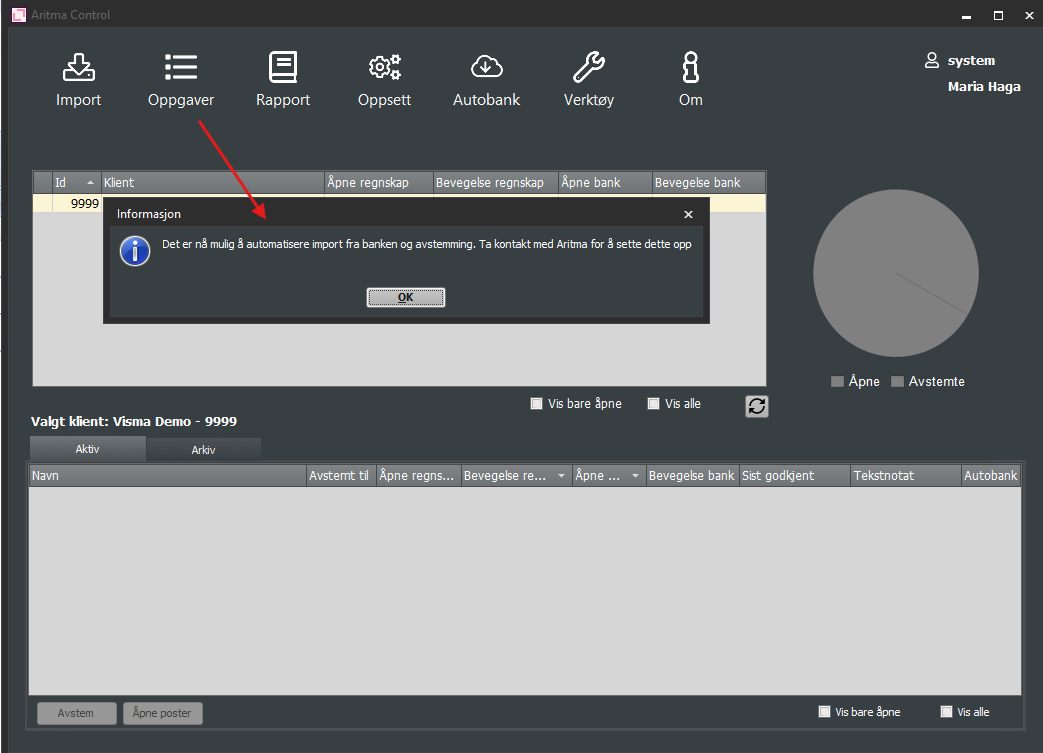Click the refresh icon beside Vis alle

[757, 406]
